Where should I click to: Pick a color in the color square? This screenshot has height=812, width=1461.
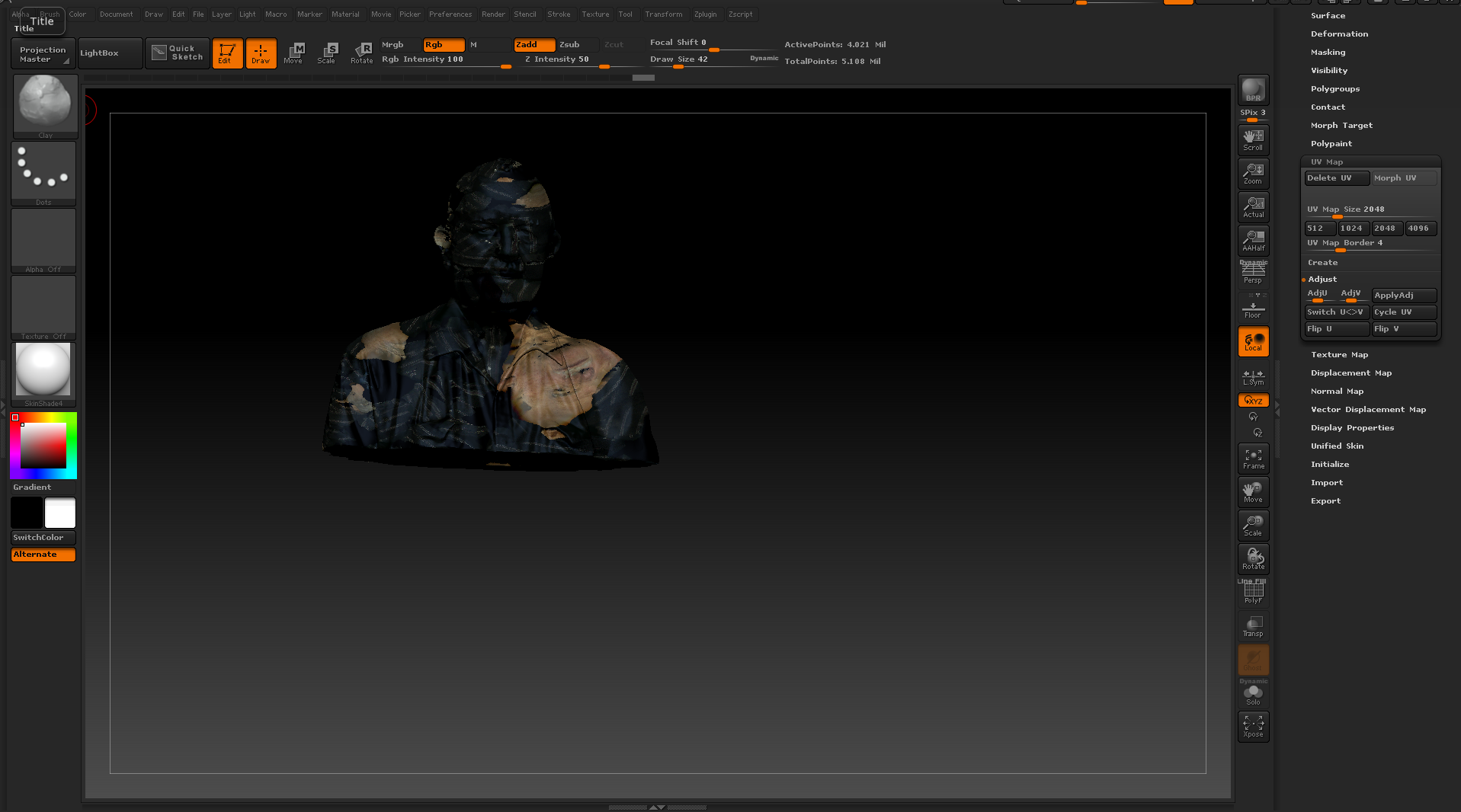43,446
